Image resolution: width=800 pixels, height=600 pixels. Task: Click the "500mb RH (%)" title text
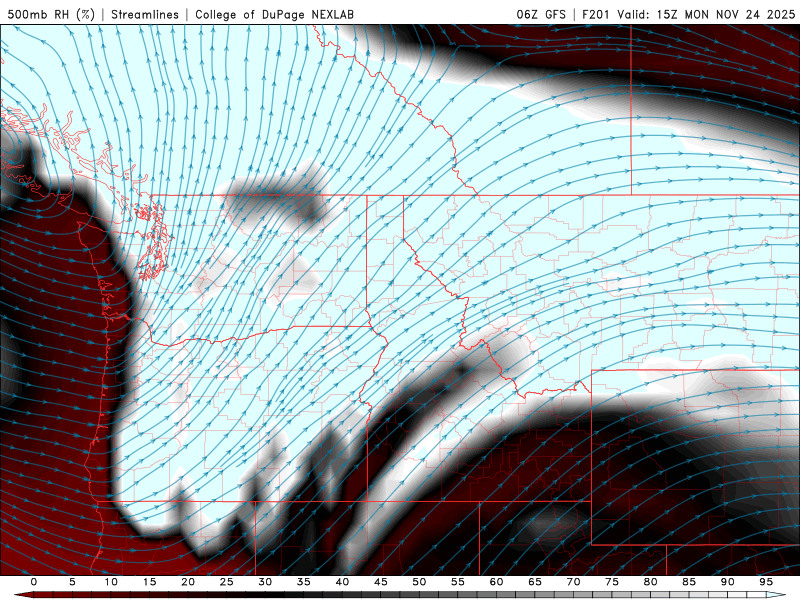(x=51, y=14)
